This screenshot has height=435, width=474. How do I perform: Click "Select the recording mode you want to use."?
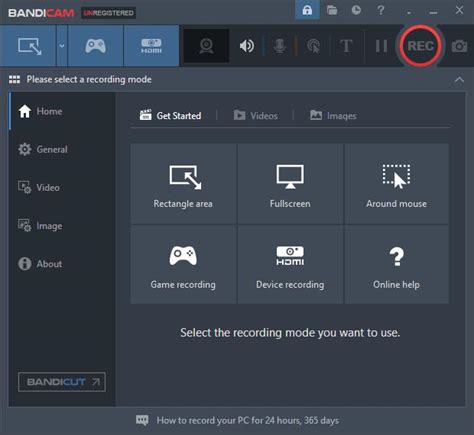pos(290,333)
